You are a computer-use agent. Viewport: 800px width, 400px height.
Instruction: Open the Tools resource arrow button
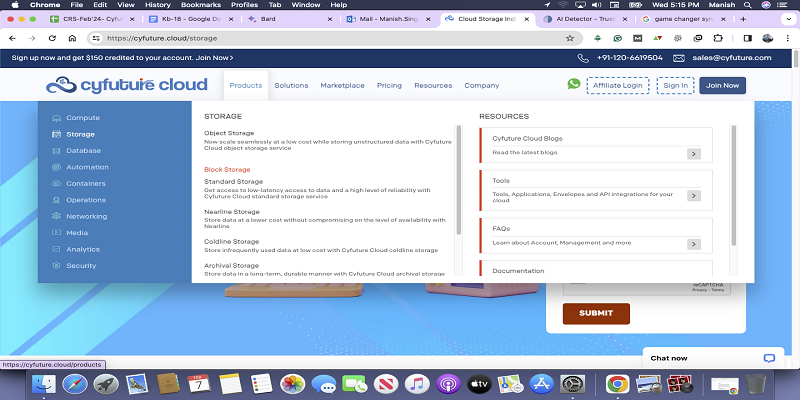(693, 195)
